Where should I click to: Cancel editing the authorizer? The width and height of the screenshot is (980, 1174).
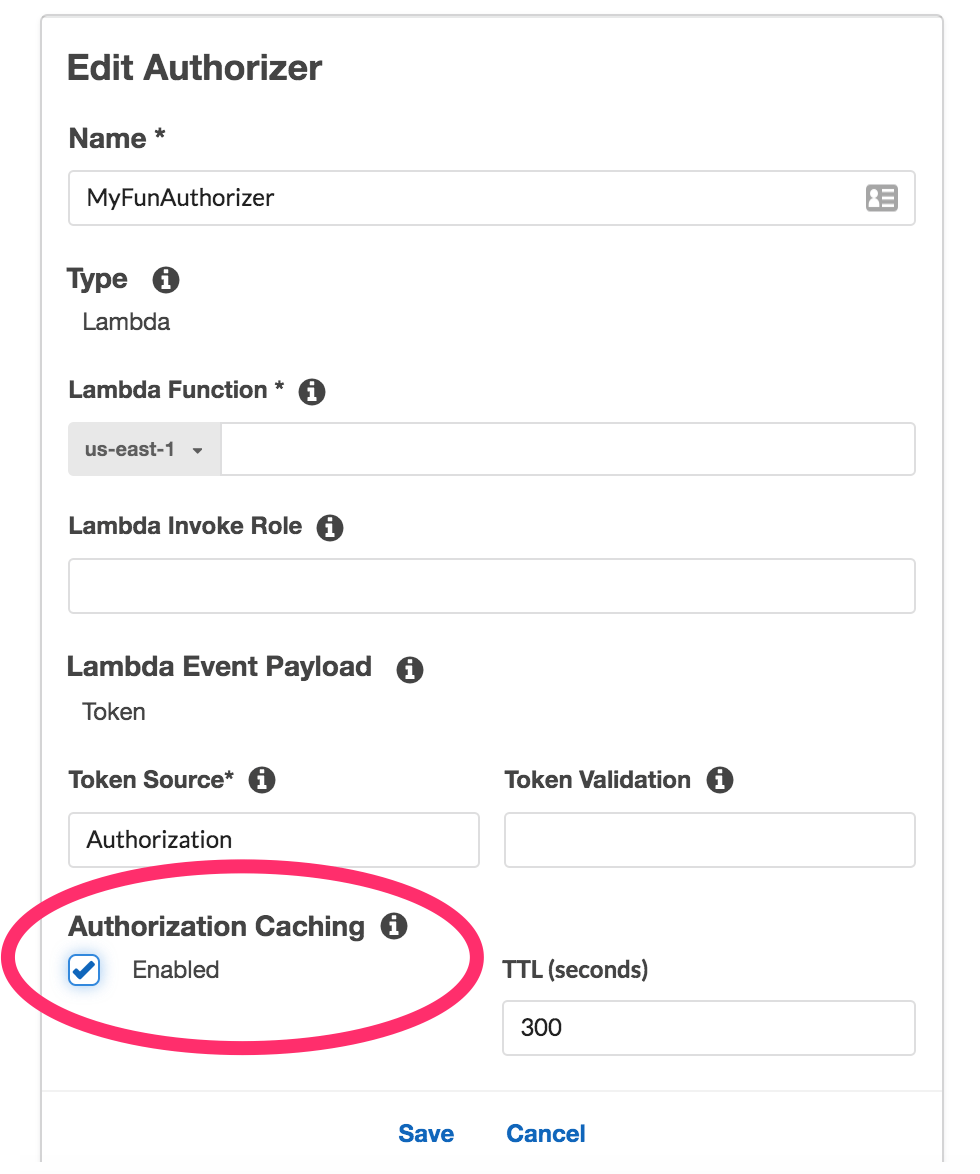coord(545,1134)
